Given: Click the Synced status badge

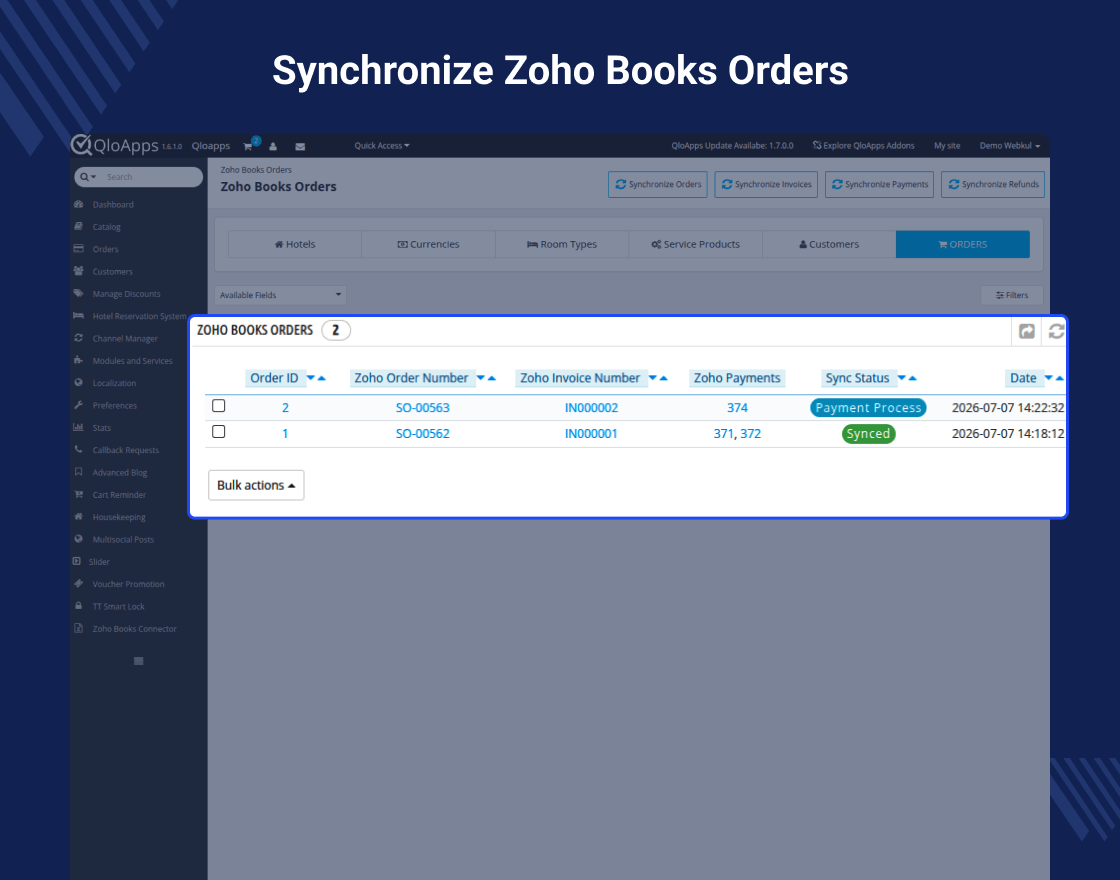Looking at the screenshot, I should (869, 434).
